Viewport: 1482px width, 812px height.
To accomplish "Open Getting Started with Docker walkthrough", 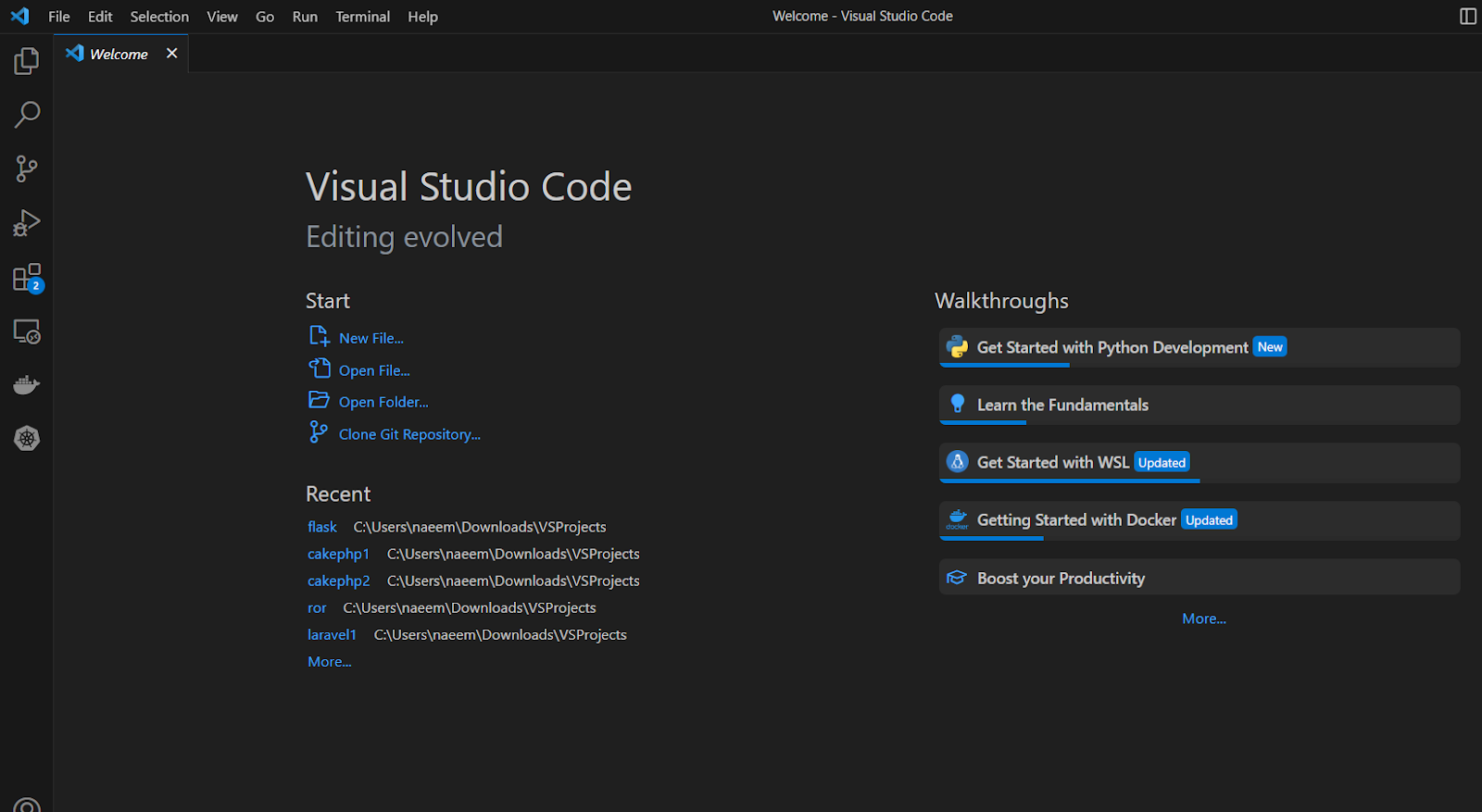I will point(1199,520).
